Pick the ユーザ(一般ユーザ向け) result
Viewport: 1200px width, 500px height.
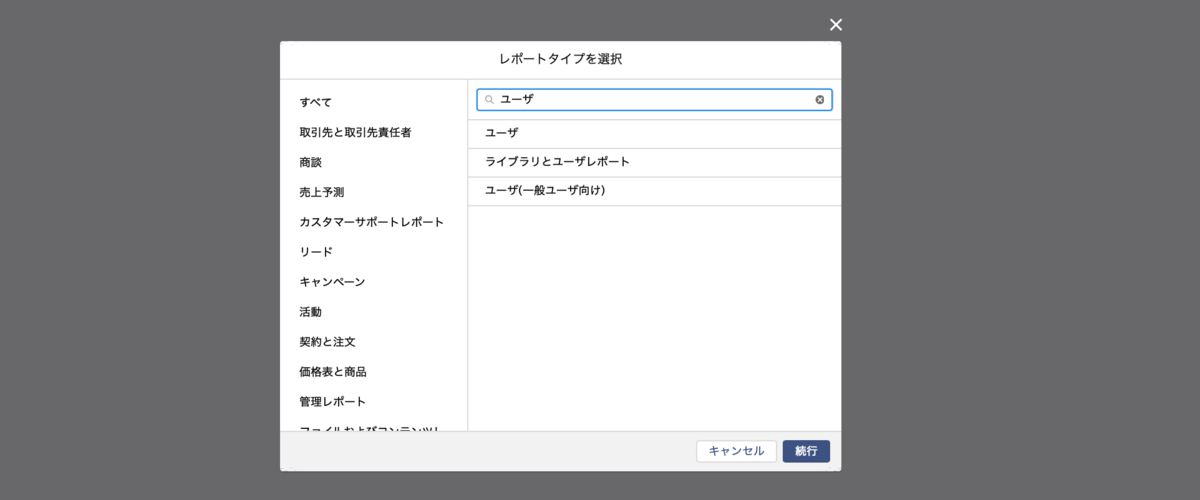click(654, 191)
